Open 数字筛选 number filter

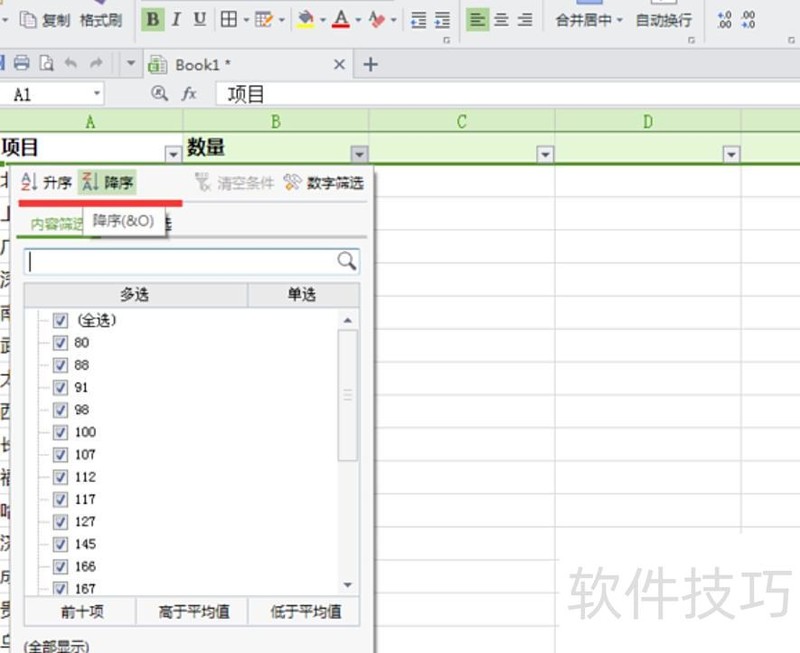pos(323,183)
